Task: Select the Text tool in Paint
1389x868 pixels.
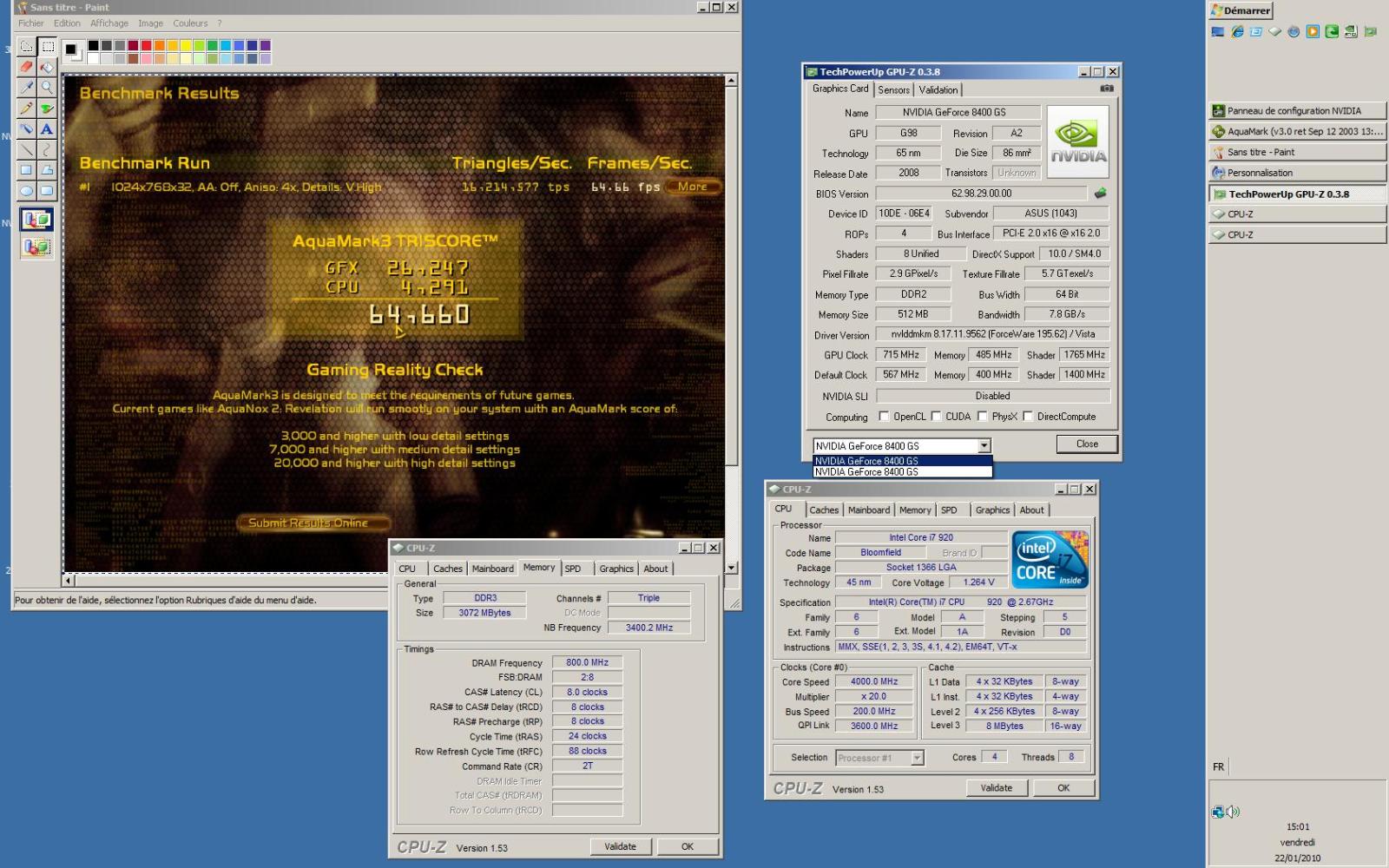Action: tap(48, 129)
